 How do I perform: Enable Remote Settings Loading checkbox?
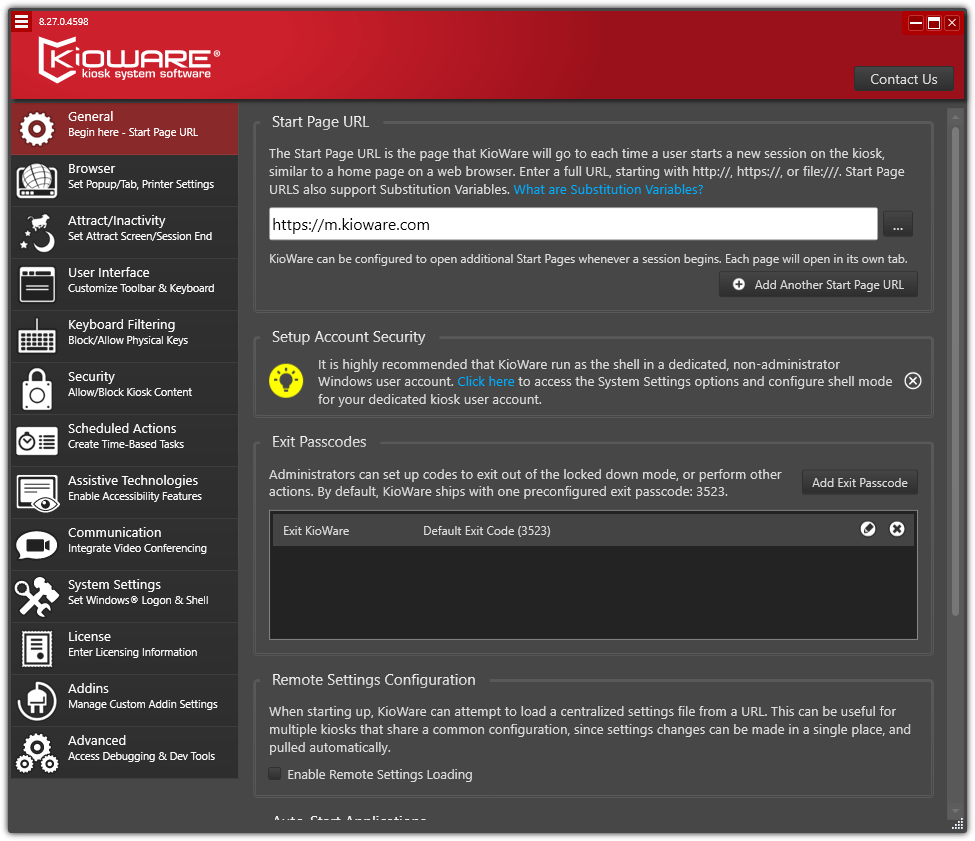coord(275,774)
